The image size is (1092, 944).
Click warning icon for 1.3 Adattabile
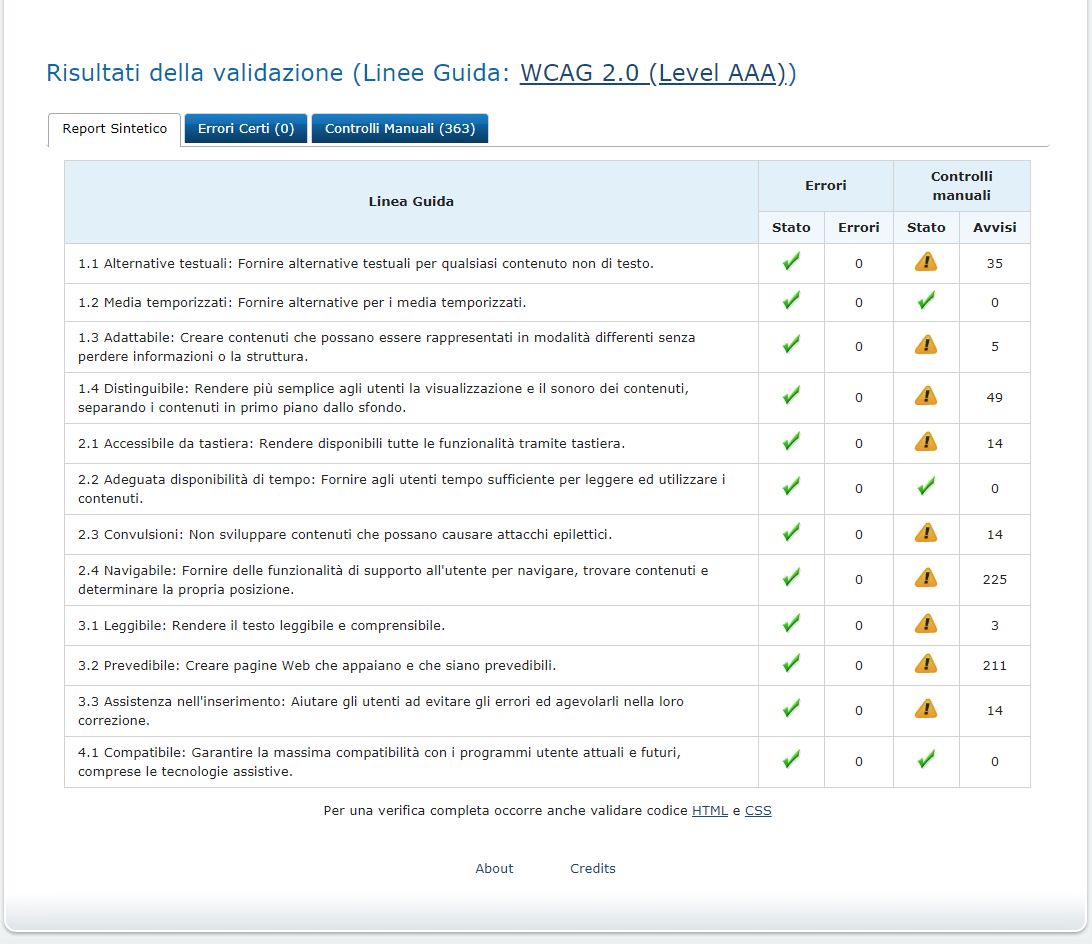(926, 346)
